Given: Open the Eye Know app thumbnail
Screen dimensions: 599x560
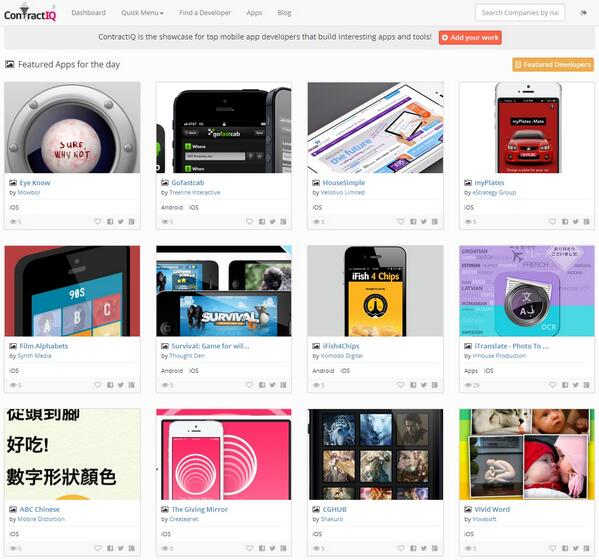Looking at the screenshot, I should point(72,127).
